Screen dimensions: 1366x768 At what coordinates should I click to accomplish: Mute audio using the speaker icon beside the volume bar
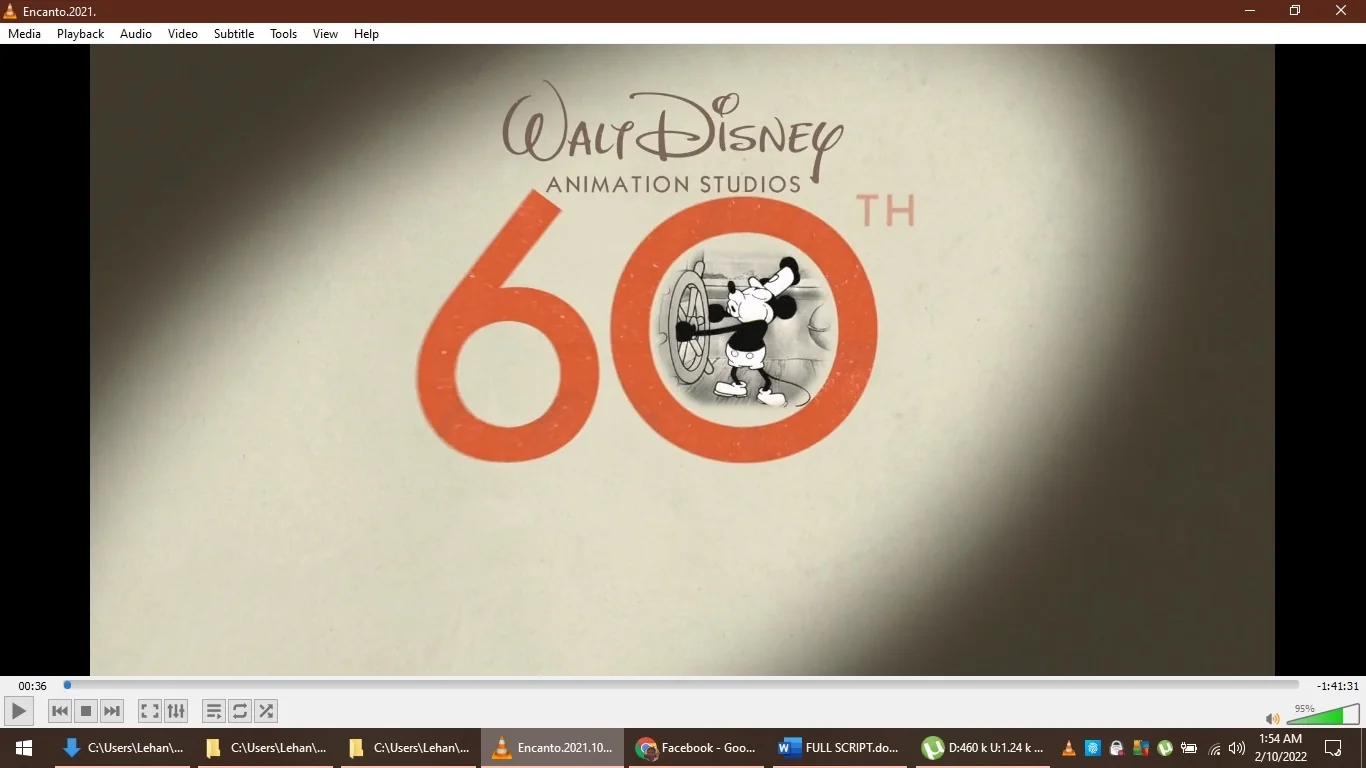[x=1272, y=718]
